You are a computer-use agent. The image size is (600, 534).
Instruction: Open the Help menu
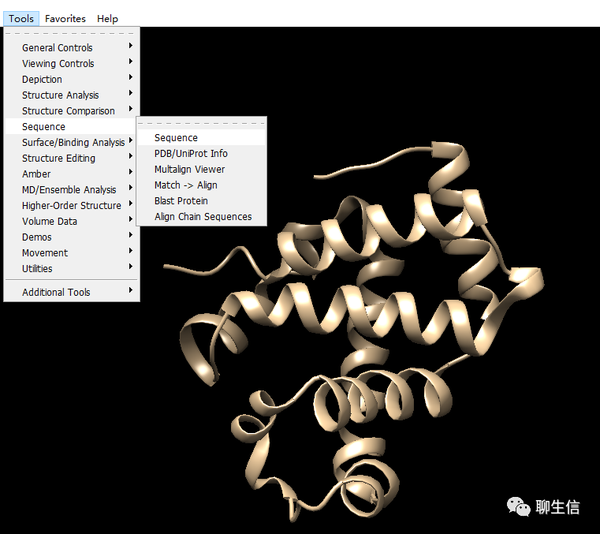108,18
